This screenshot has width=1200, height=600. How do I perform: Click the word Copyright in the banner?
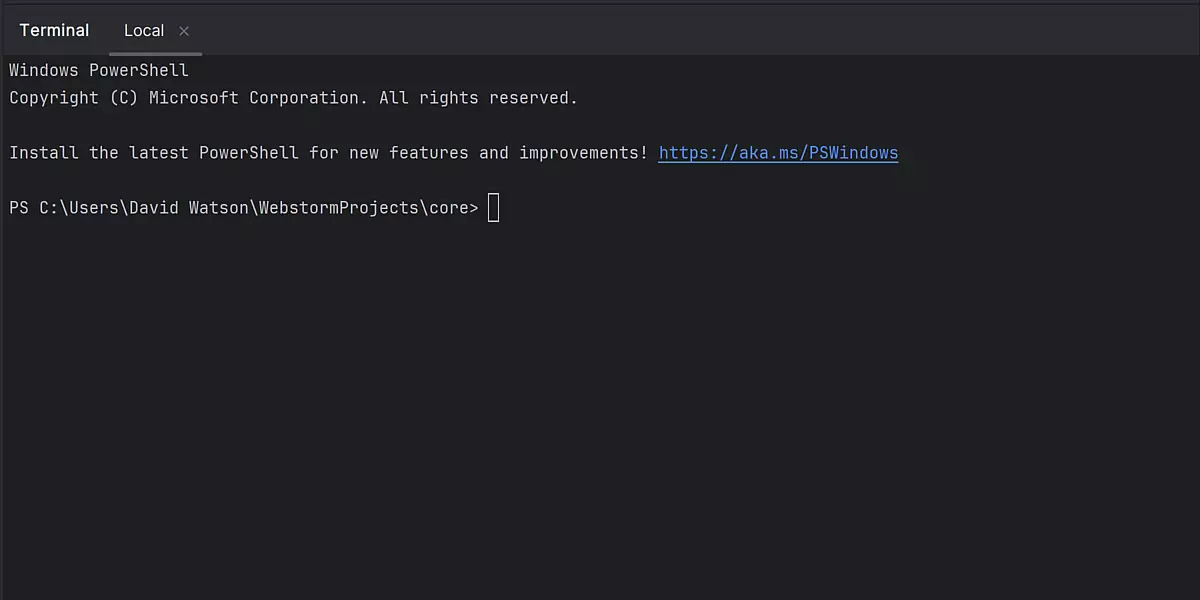(x=54, y=98)
